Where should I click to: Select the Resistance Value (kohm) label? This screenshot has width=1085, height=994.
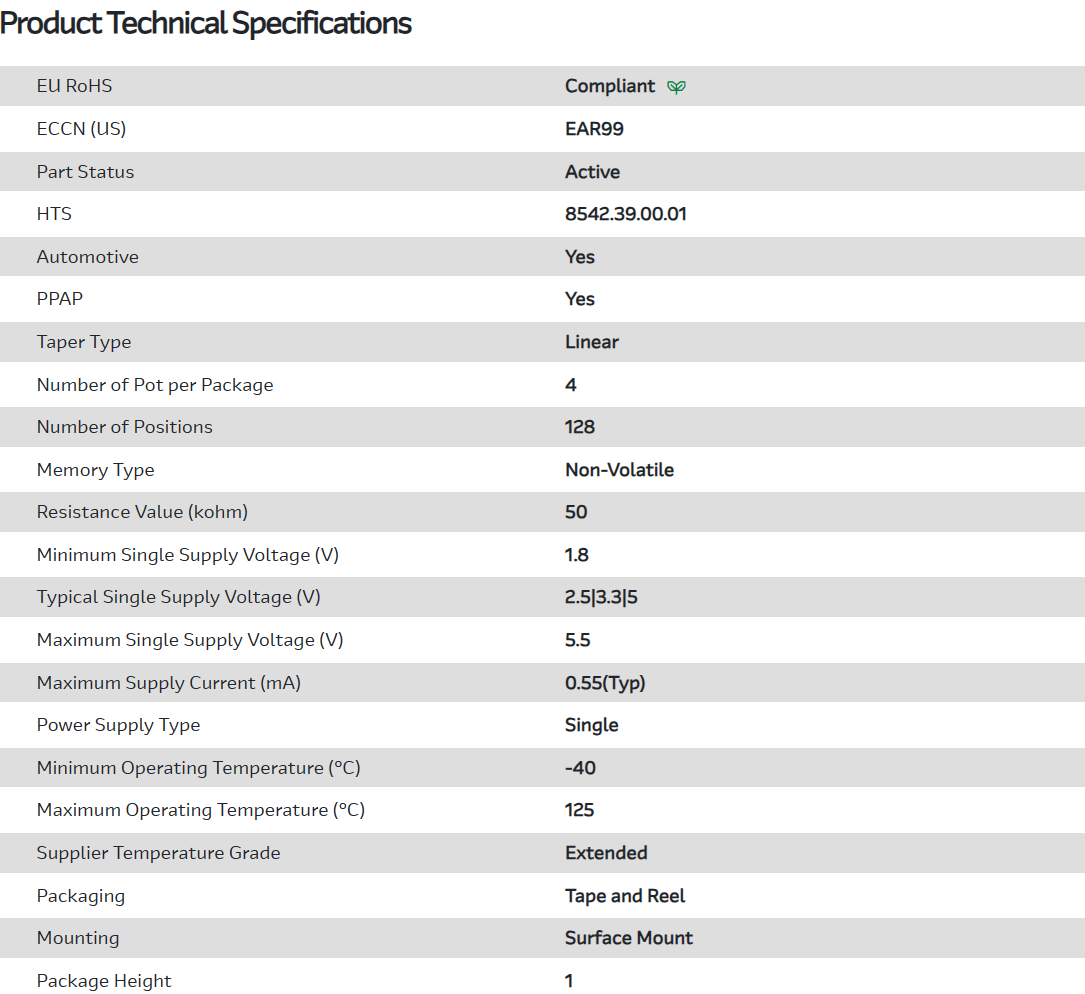point(142,512)
